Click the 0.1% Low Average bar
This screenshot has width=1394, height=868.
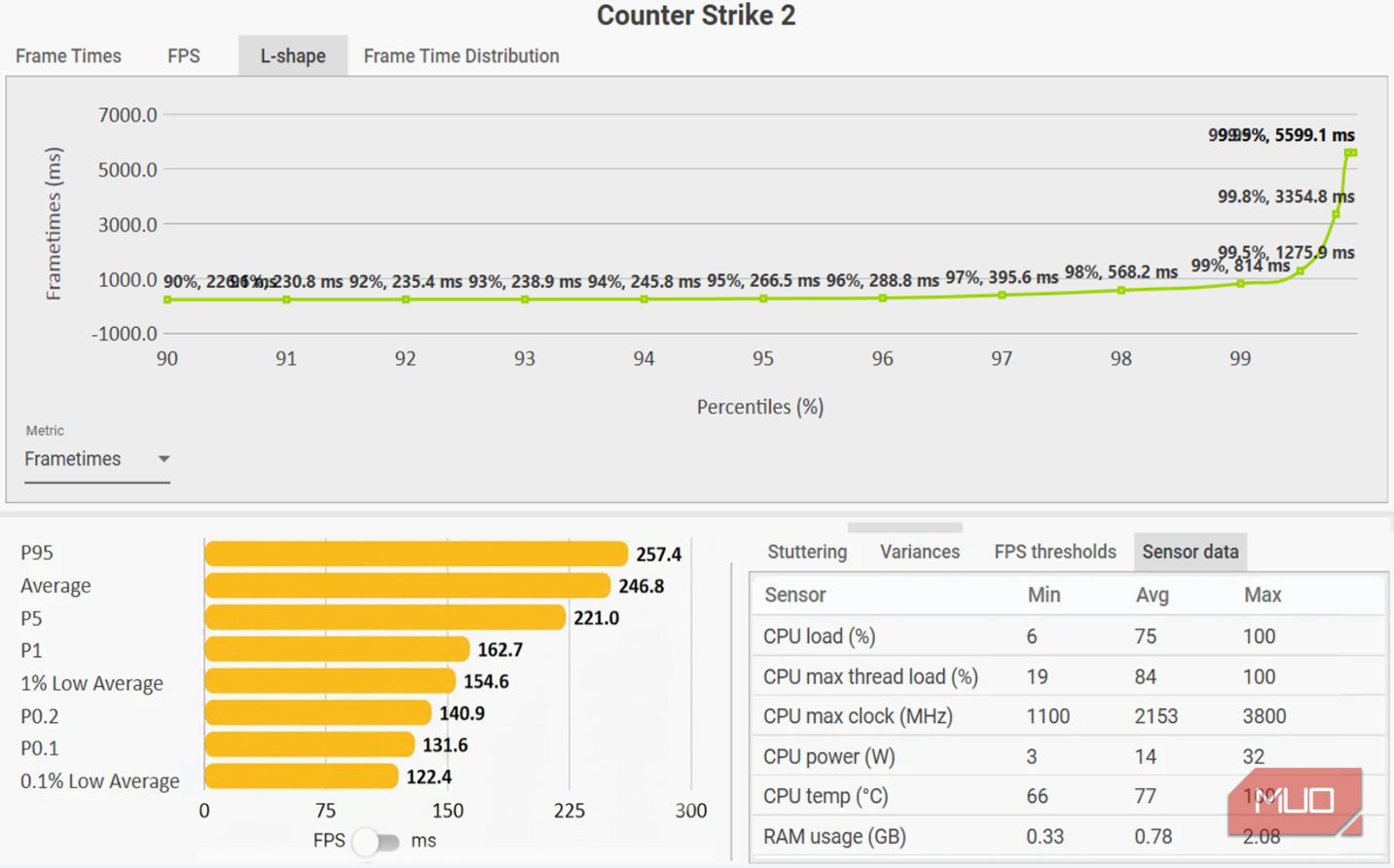pyautogui.click(x=302, y=777)
